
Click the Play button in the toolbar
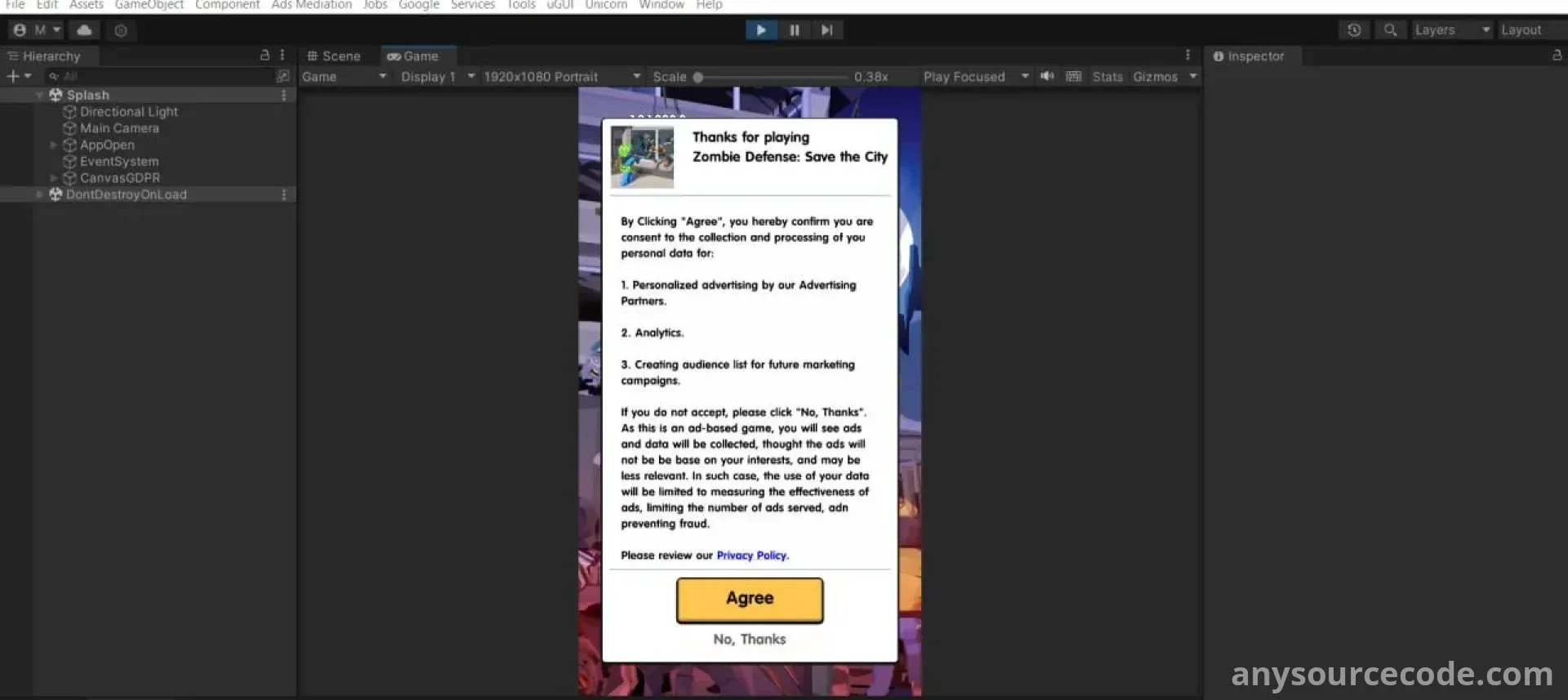(760, 30)
